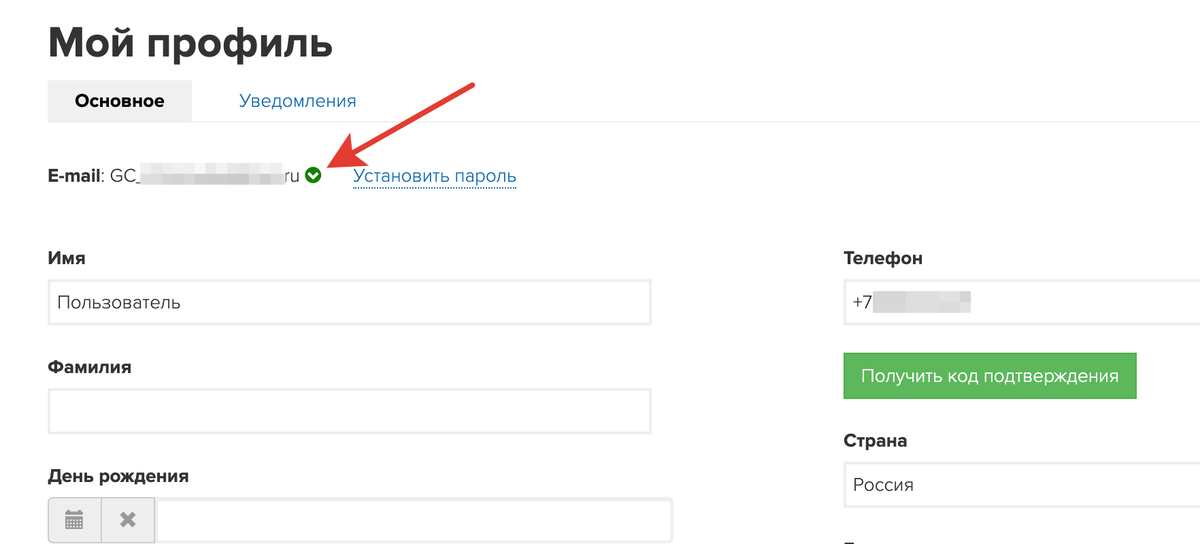The width and height of the screenshot is (1200, 544).
Task: Open the calendar picker for День рождения
Action: pyautogui.click(x=74, y=520)
